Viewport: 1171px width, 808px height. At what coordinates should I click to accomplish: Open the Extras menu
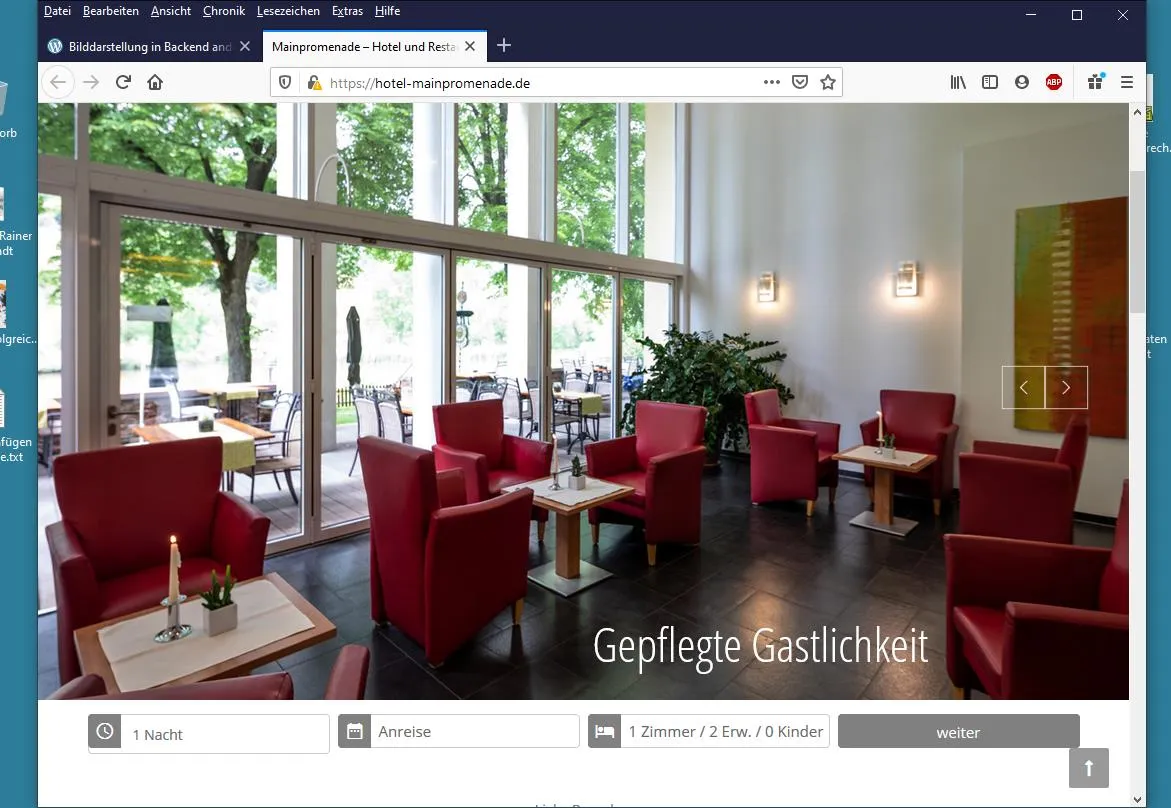(347, 11)
